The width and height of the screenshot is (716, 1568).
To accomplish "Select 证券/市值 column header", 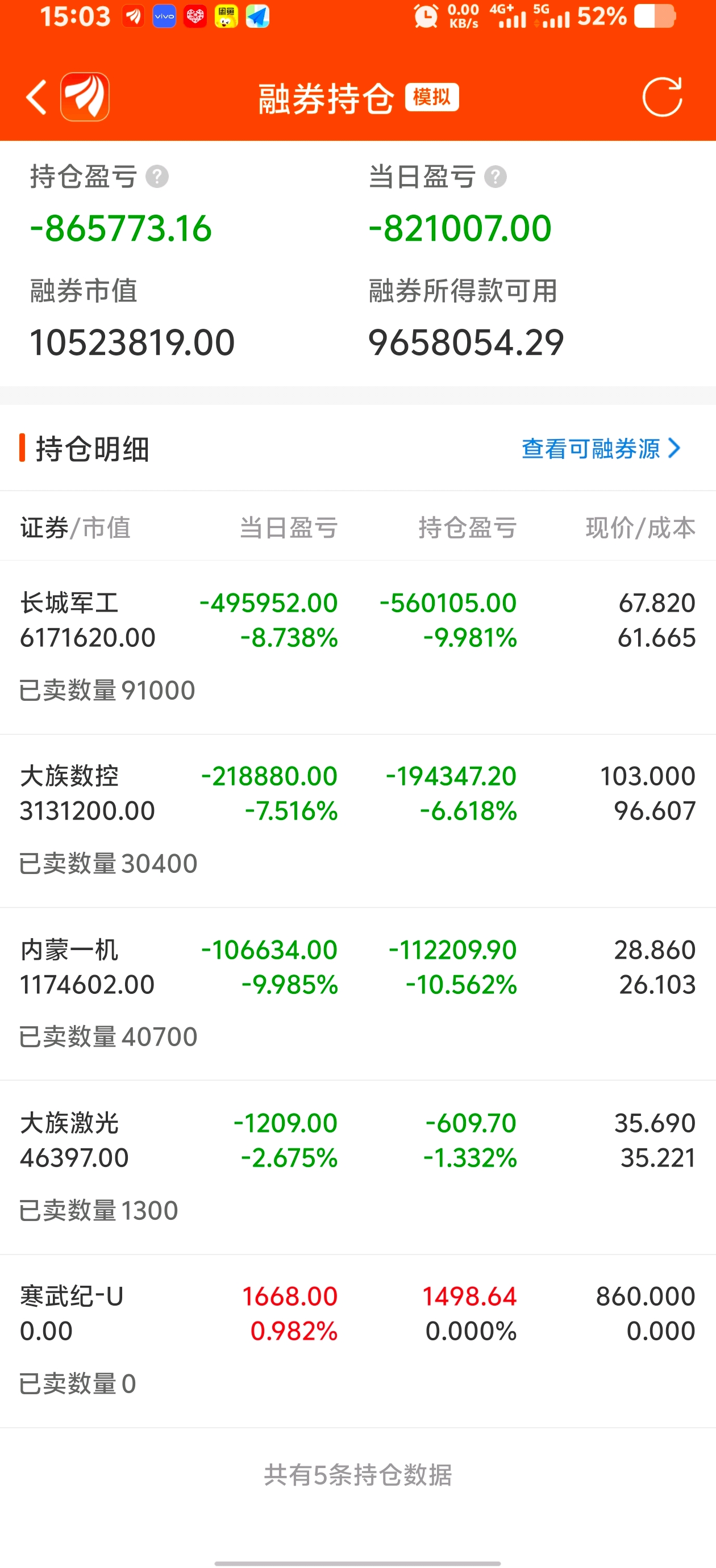I will (x=76, y=527).
